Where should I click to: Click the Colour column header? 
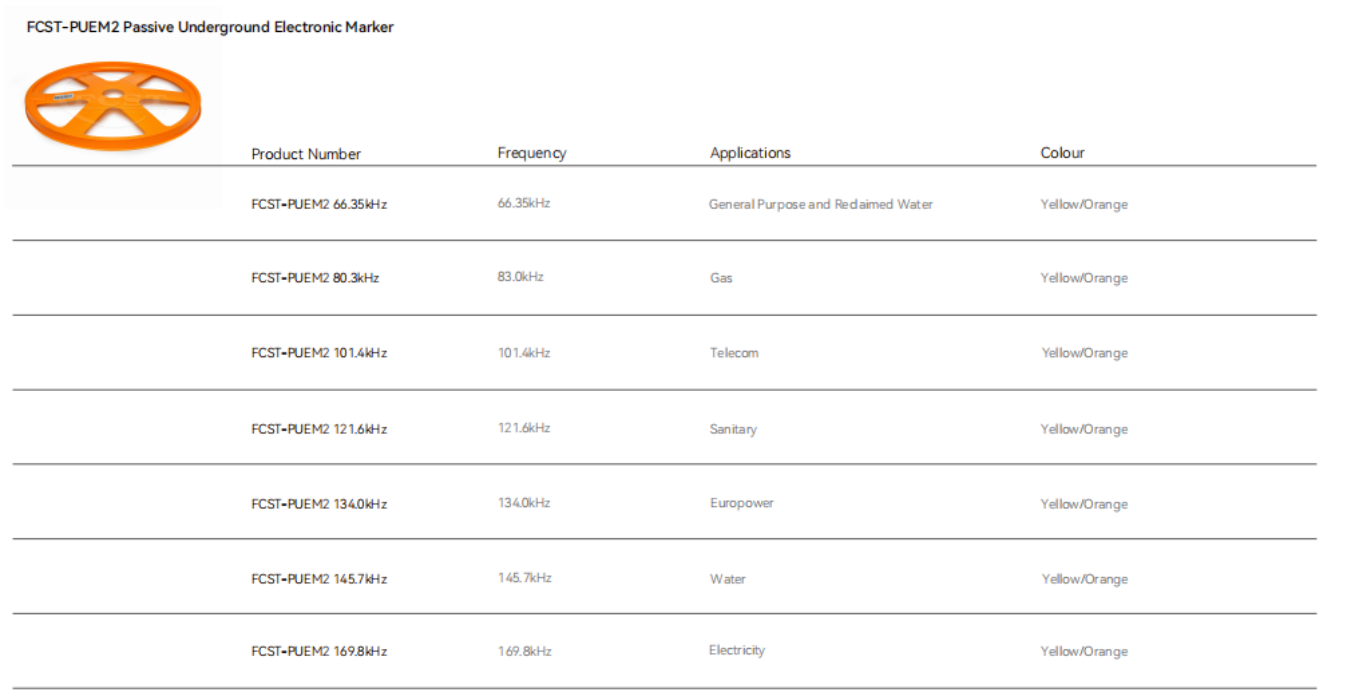coord(1062,153)
